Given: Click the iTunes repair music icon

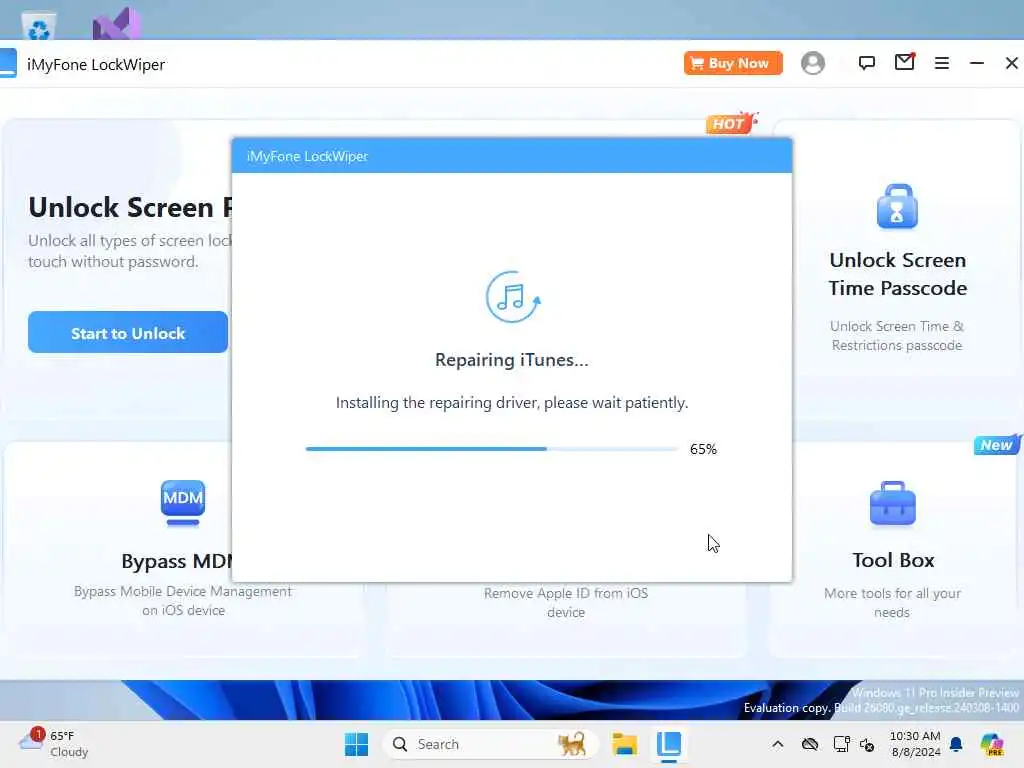Looking at the screenshot, I should coord(513,297).
